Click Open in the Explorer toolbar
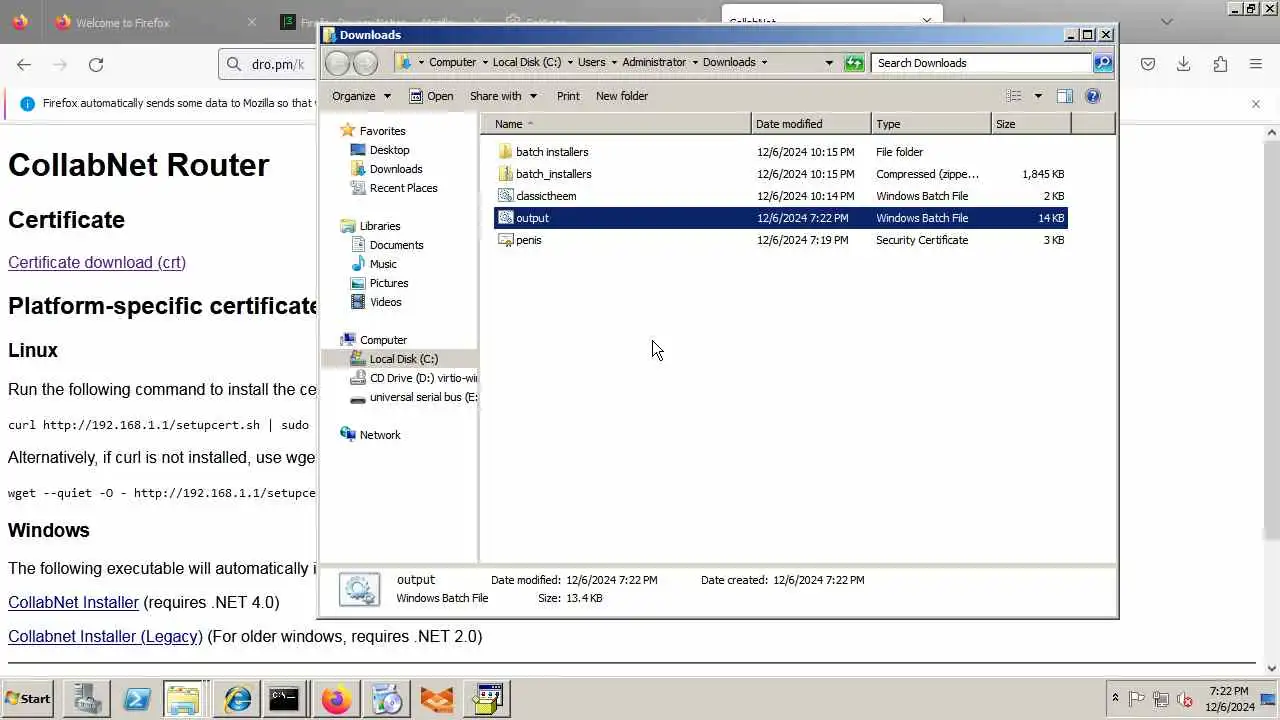The width and height of the screenshot is (1280, 720). click(x=431, y=96)
